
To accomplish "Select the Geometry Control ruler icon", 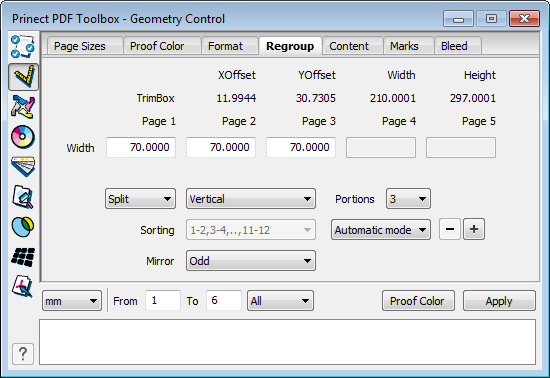I will point(23,76).
